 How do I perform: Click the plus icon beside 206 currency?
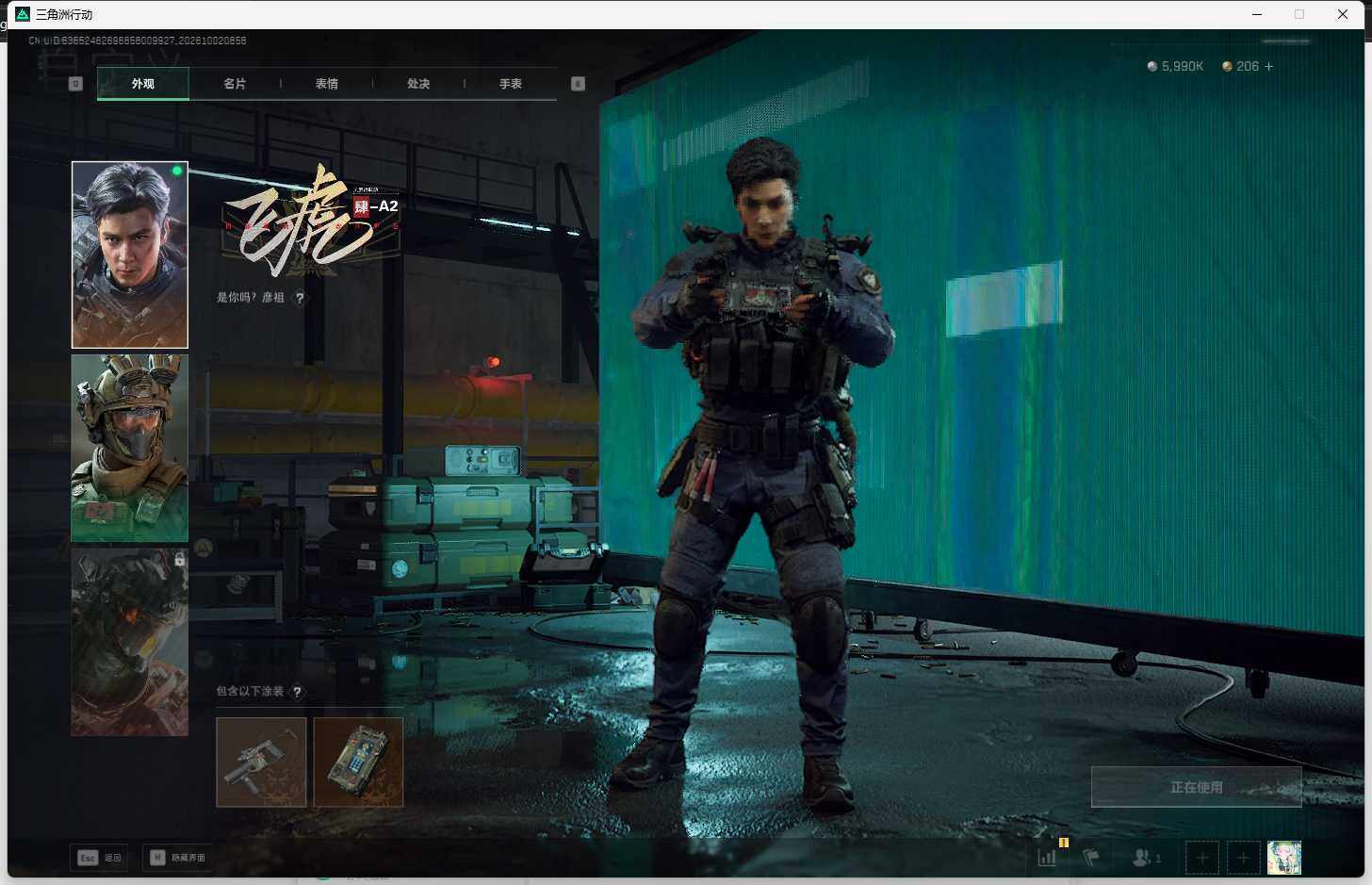pyautogui.click(x=1268, y=67)
